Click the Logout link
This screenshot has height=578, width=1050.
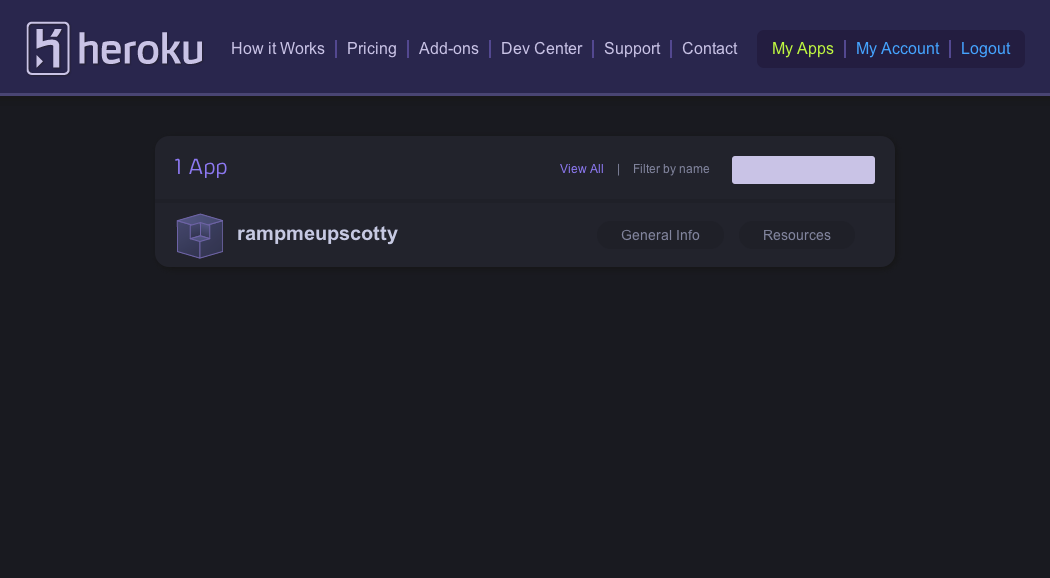click(x=986, y=48)
